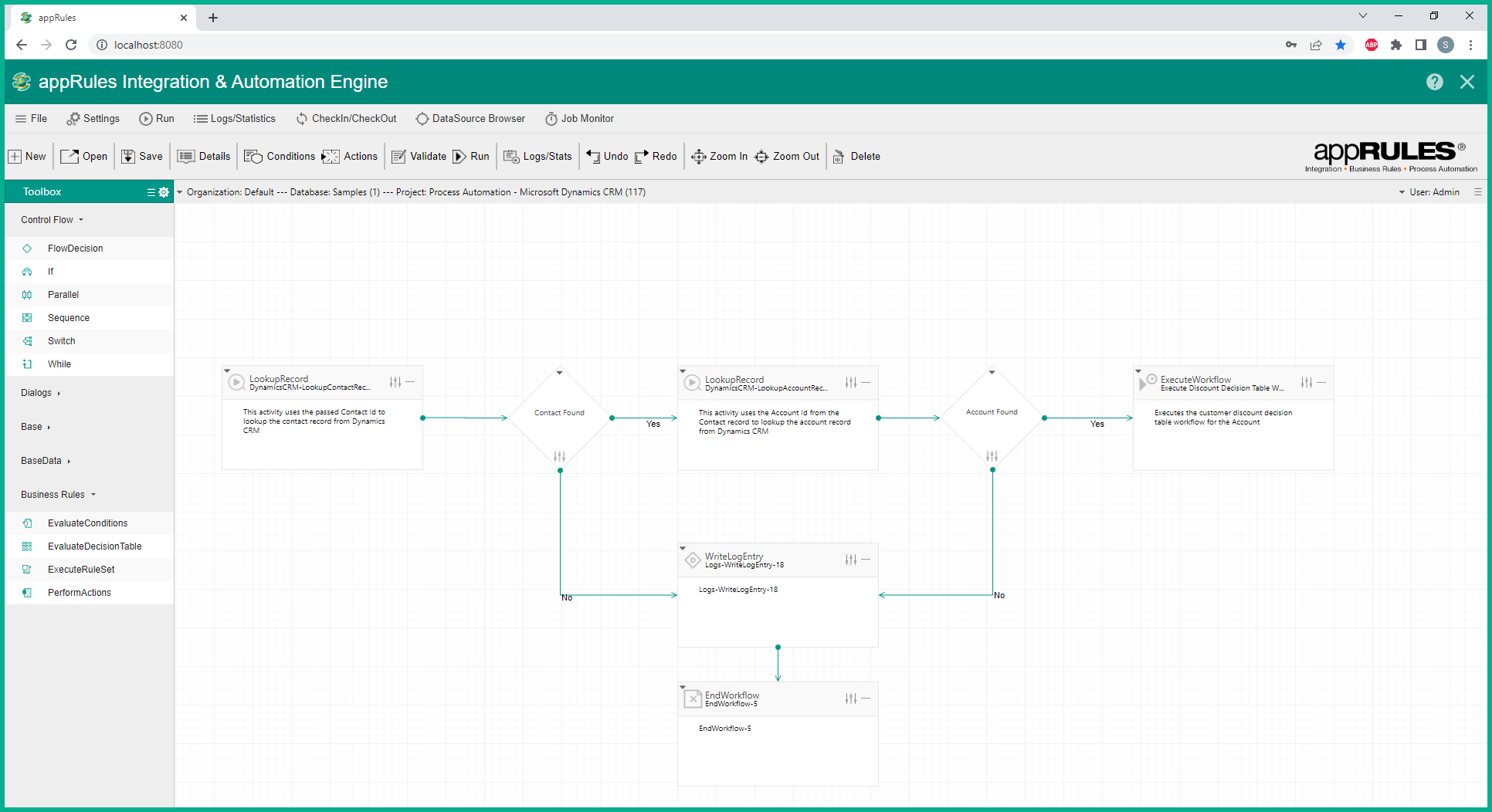
Task: Select the While toolbox item
Action: point(90,364)
